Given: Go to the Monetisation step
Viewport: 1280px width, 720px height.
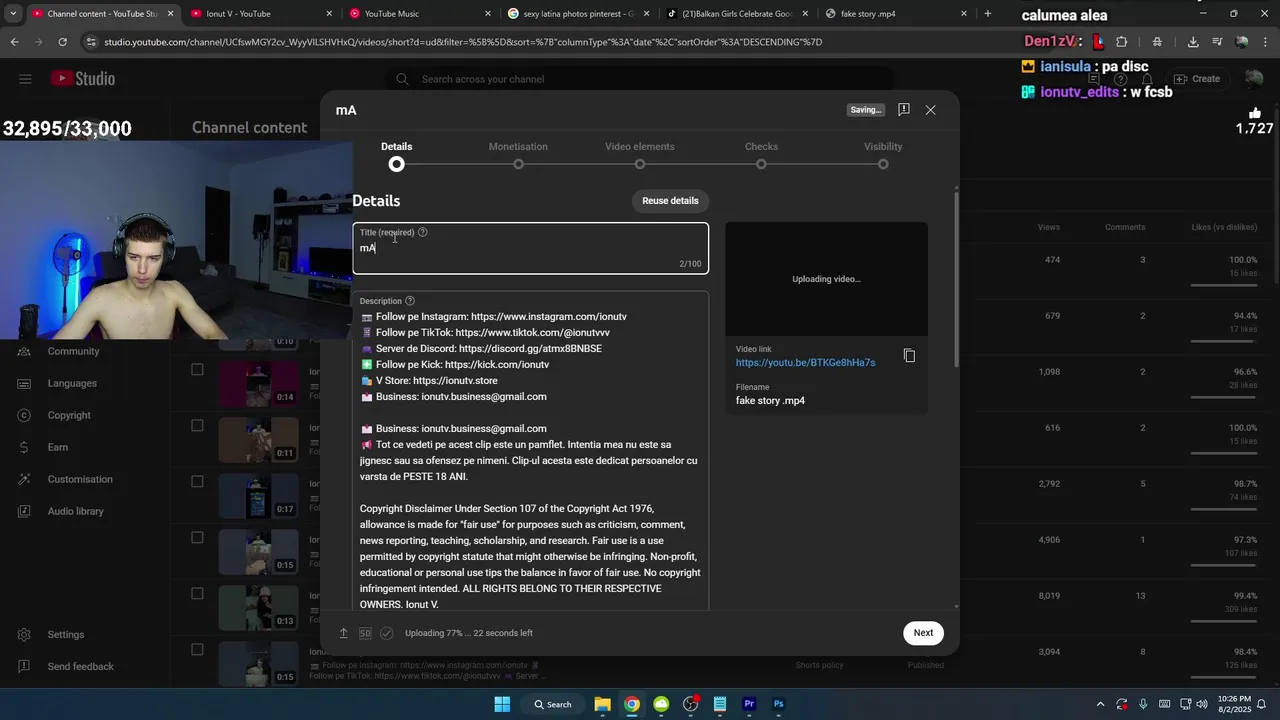Looking at the screenshot, I should 518,155.
